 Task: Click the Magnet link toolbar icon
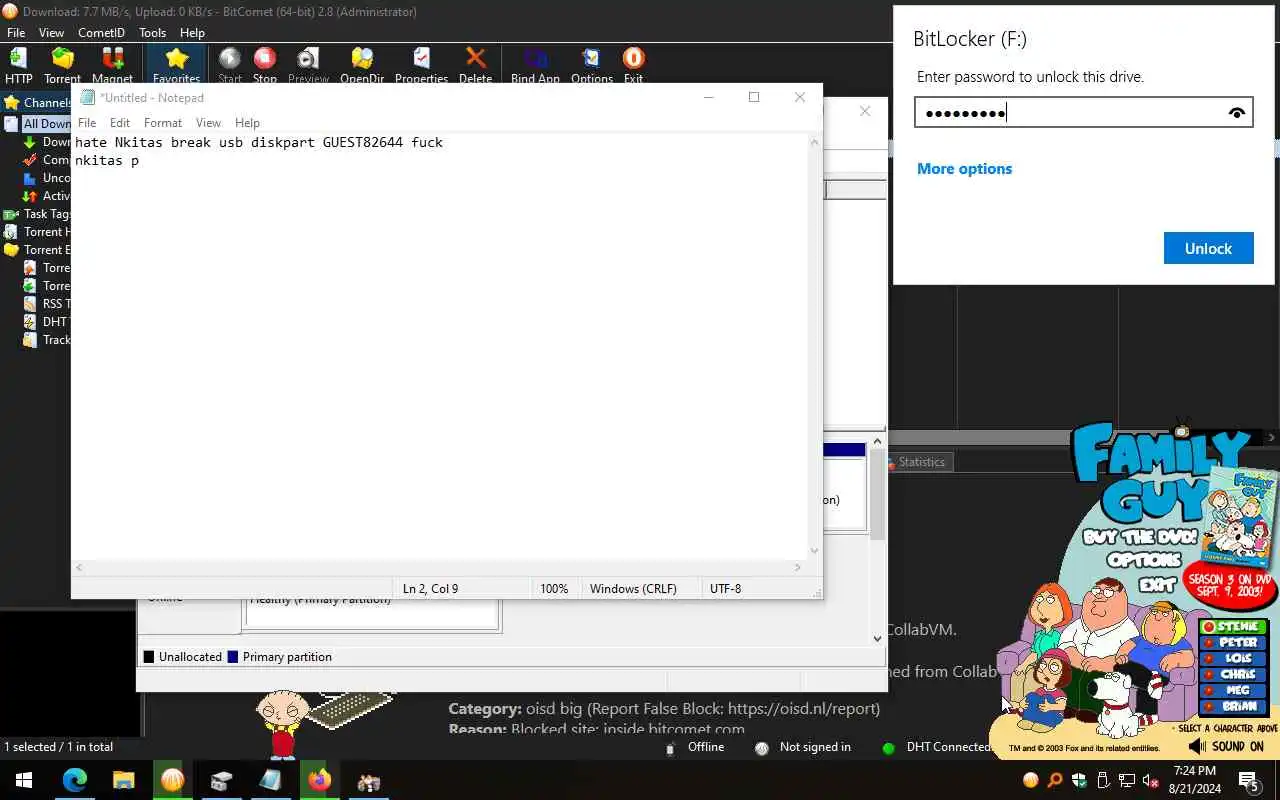(x=112, y=65)
